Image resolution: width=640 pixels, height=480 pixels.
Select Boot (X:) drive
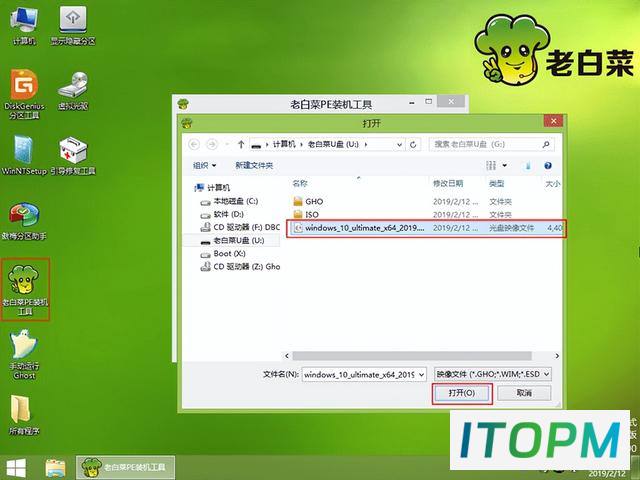point(223,253)
